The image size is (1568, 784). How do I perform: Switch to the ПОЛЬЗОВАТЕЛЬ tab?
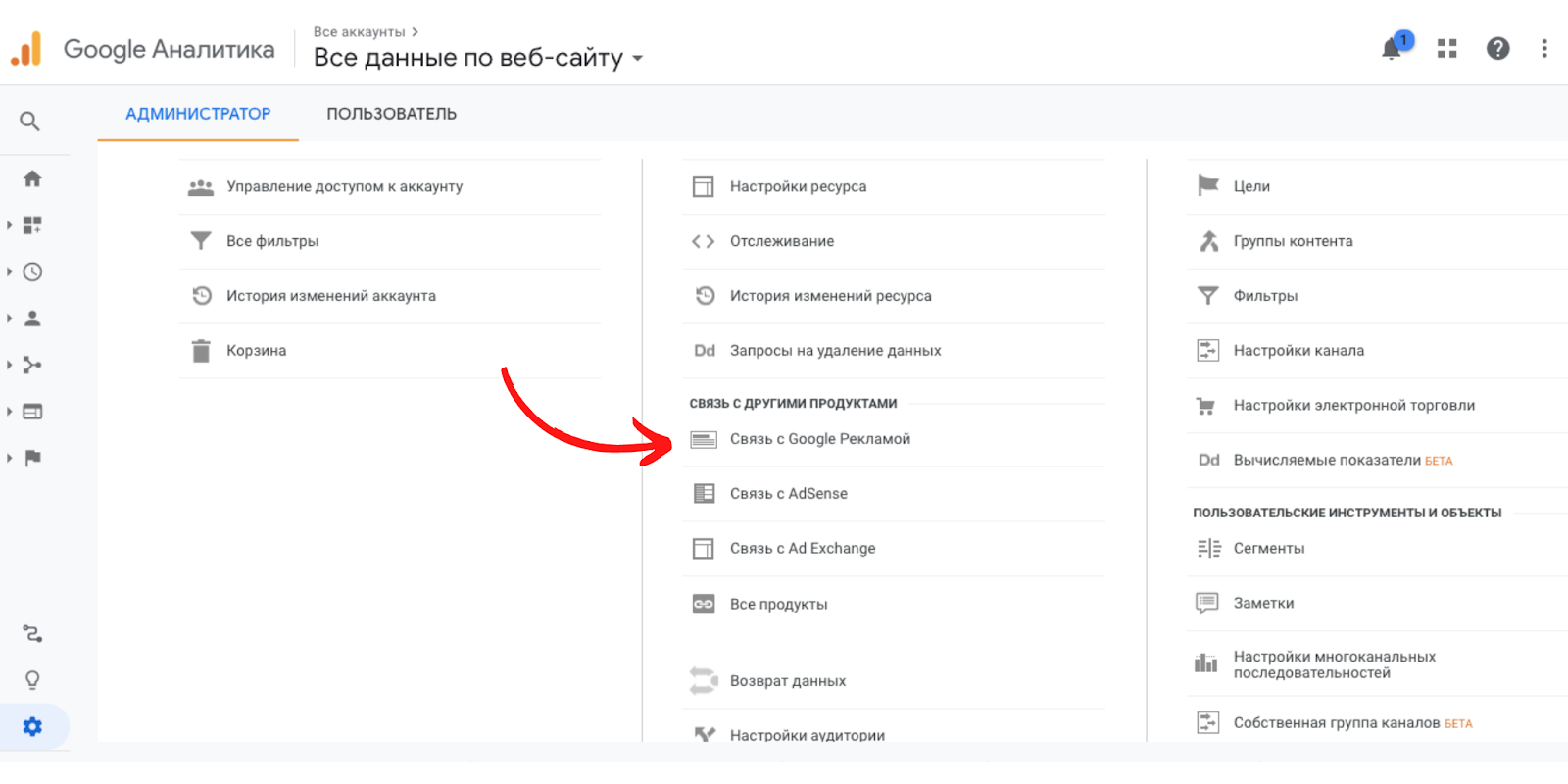pos(391,114)
